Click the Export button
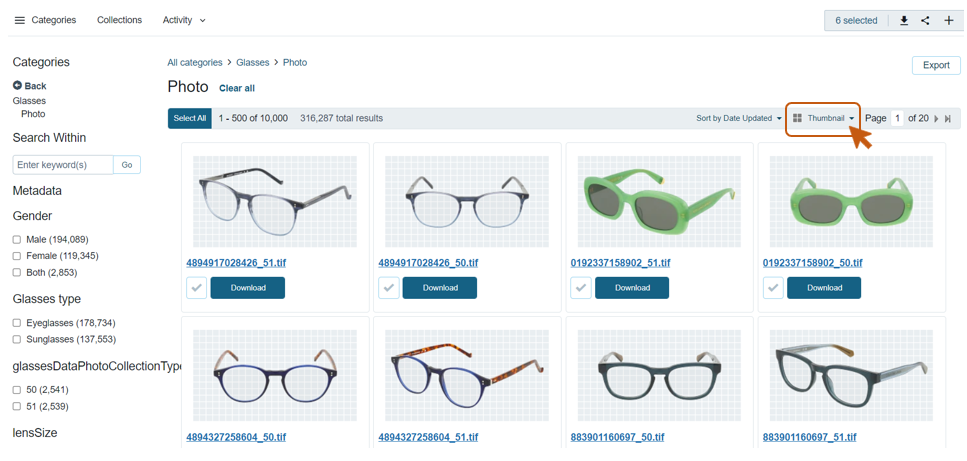Image resolution: width=967 pixels, height=461 pixels. click(x=936, y=65)
